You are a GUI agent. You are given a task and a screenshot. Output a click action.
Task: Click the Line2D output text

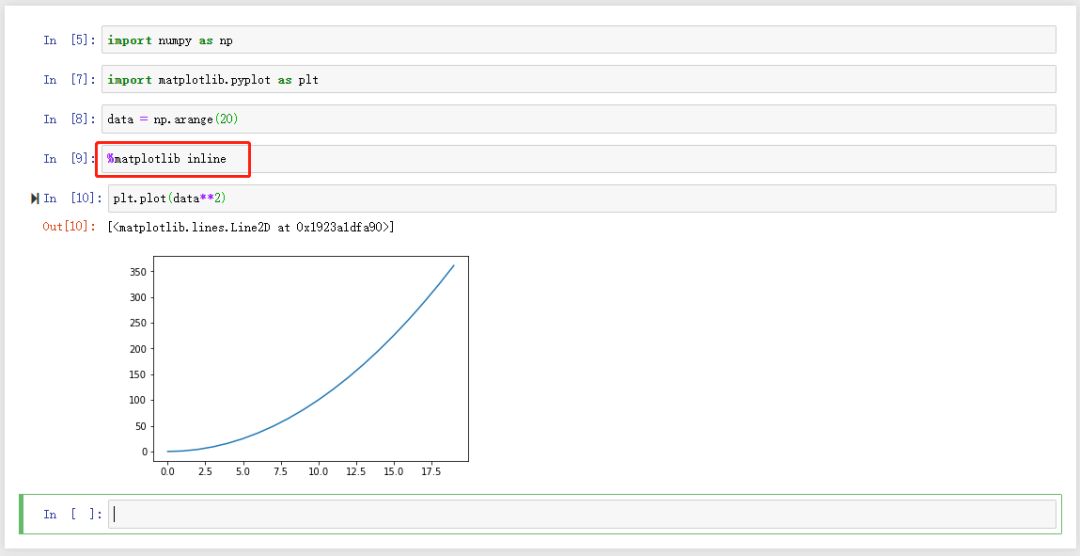[x=250, y=227]
